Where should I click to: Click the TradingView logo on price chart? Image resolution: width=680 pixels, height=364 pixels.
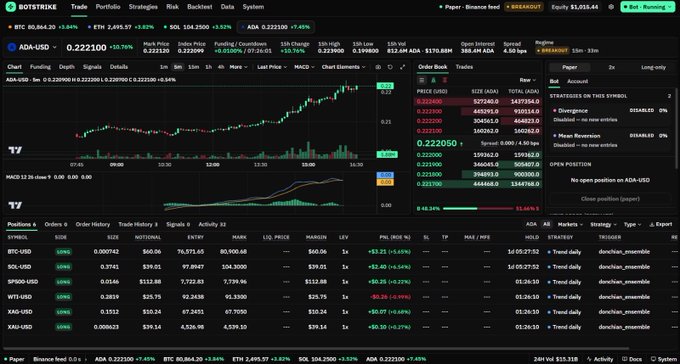tap(15, 150)
